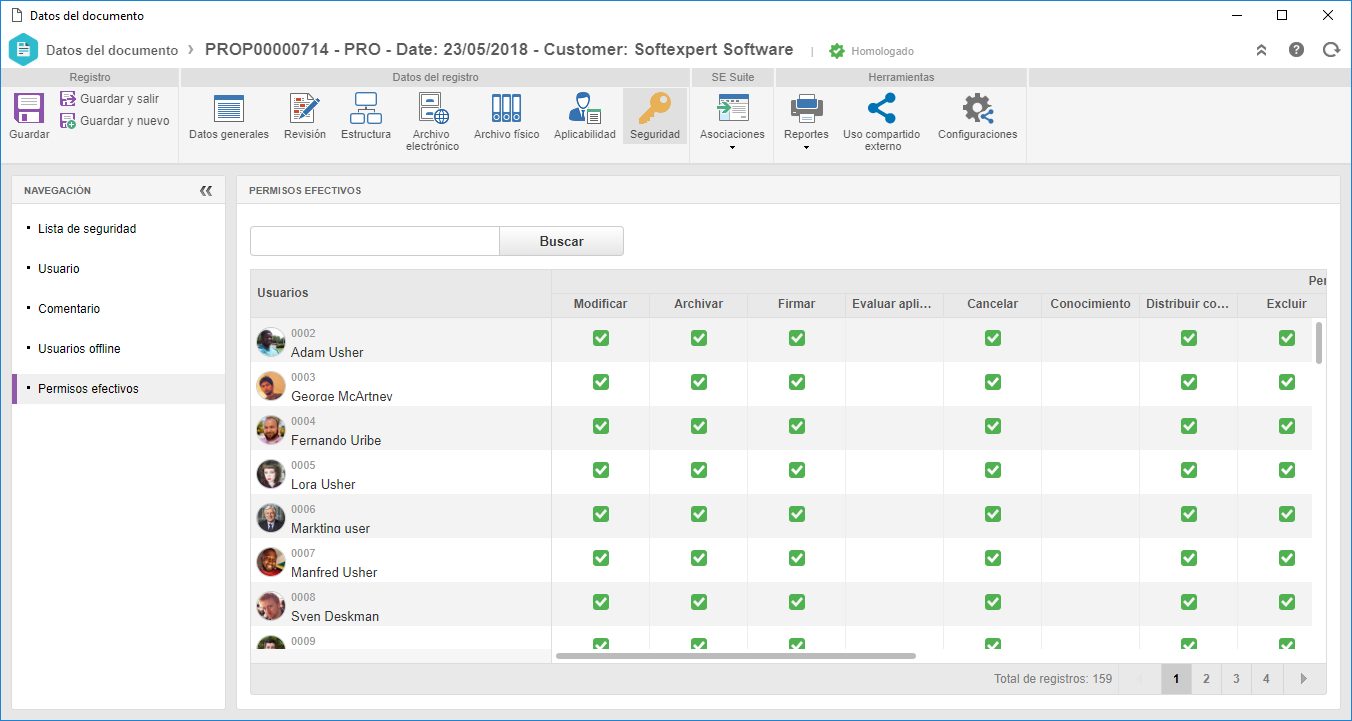Open the Revisión toolbar icon
This screenshot has height=721, width=1352.
tap(304, 108)
